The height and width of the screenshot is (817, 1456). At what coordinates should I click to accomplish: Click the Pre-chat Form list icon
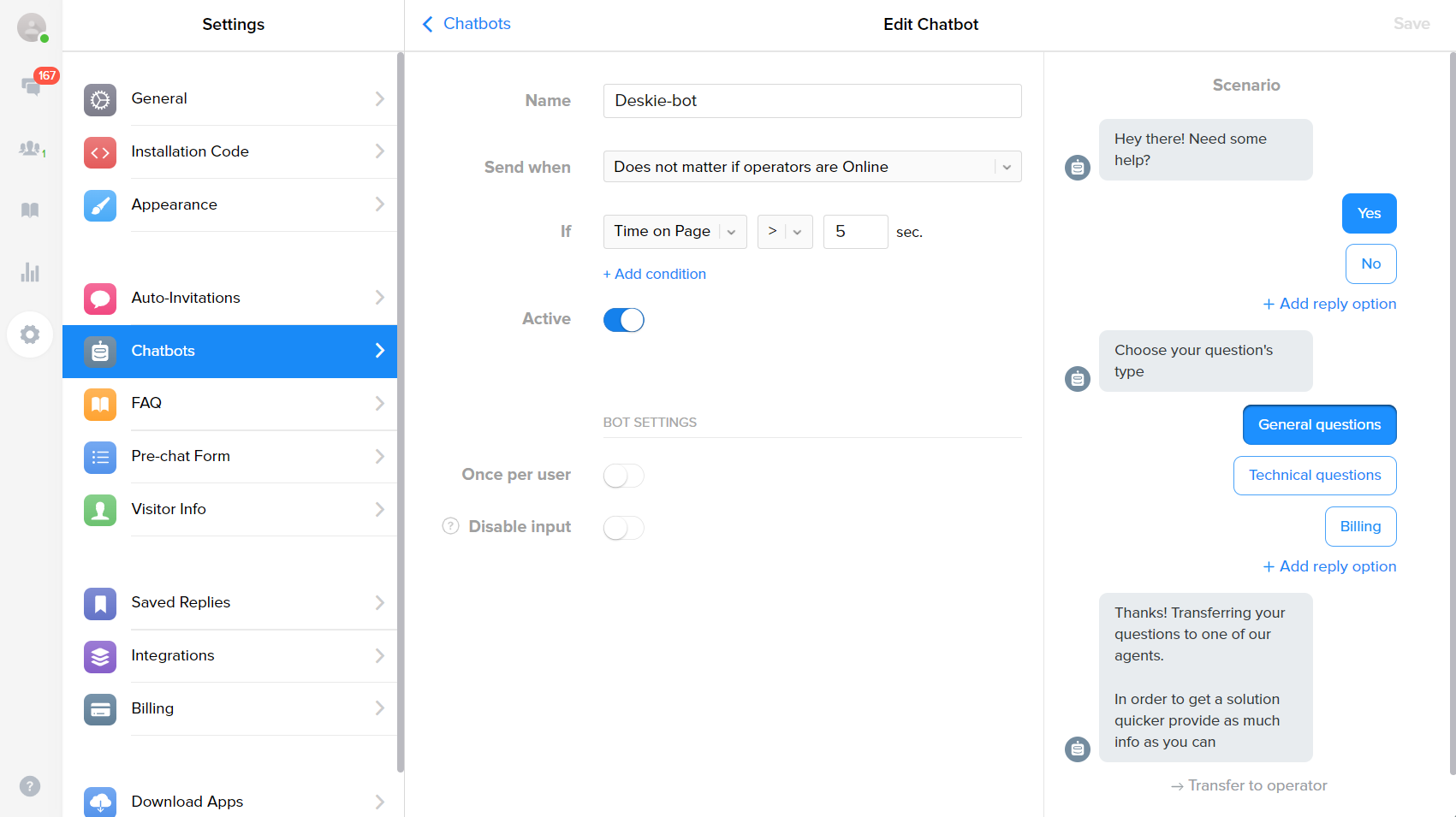100,458
